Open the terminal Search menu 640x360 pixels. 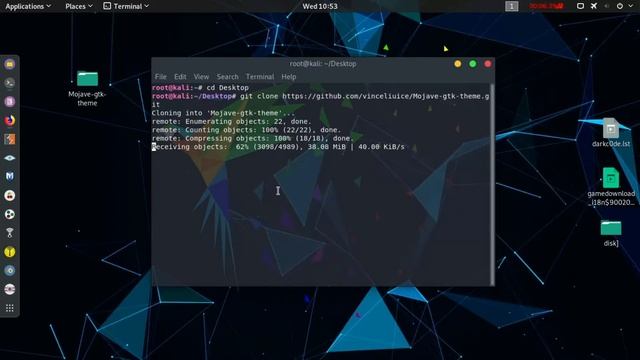(227, 77)
